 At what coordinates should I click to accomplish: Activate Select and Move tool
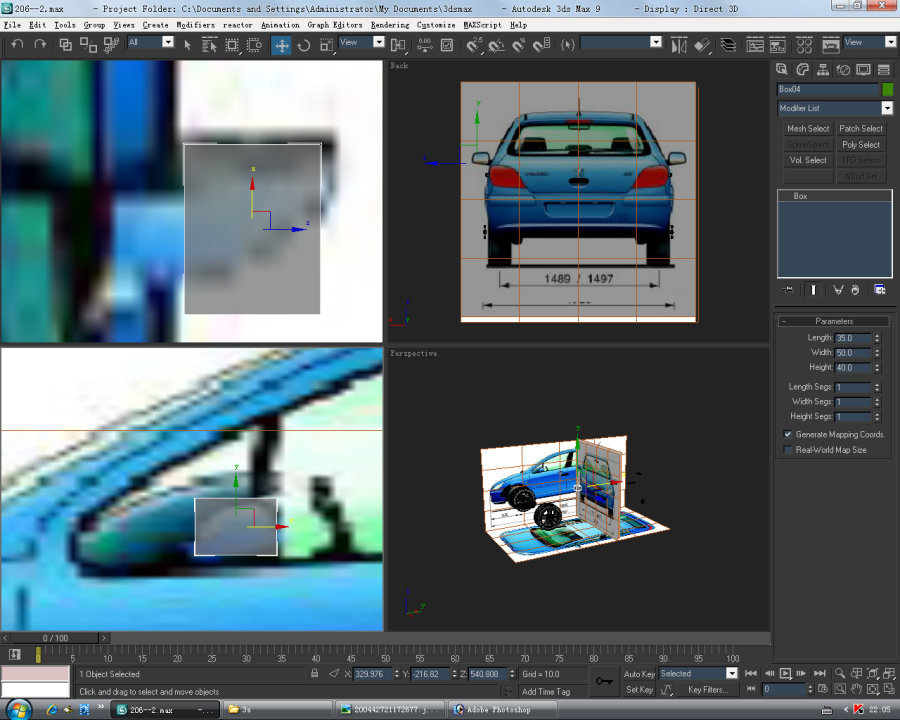281,45
